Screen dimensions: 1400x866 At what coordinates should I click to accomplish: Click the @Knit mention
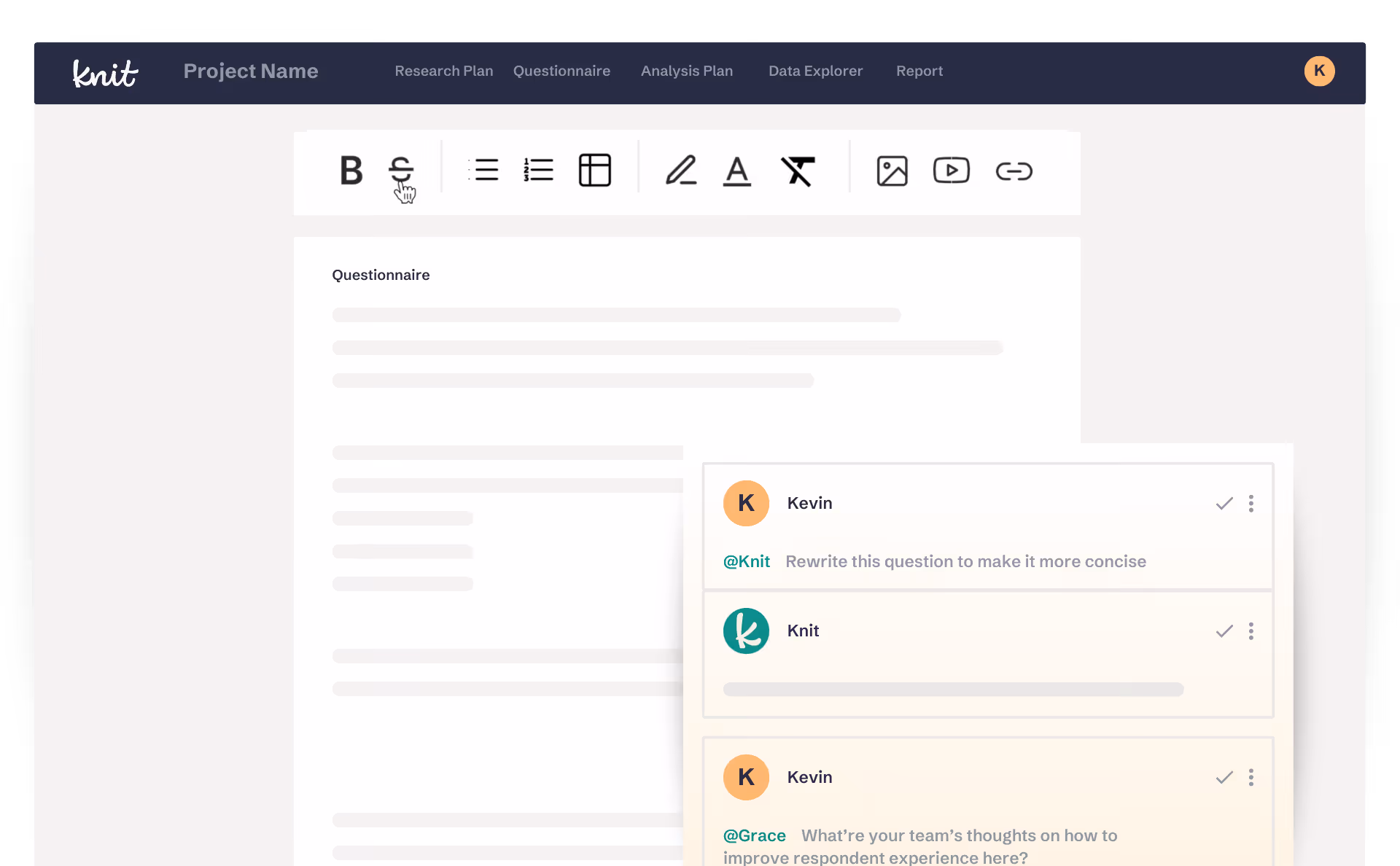point(746,561)
